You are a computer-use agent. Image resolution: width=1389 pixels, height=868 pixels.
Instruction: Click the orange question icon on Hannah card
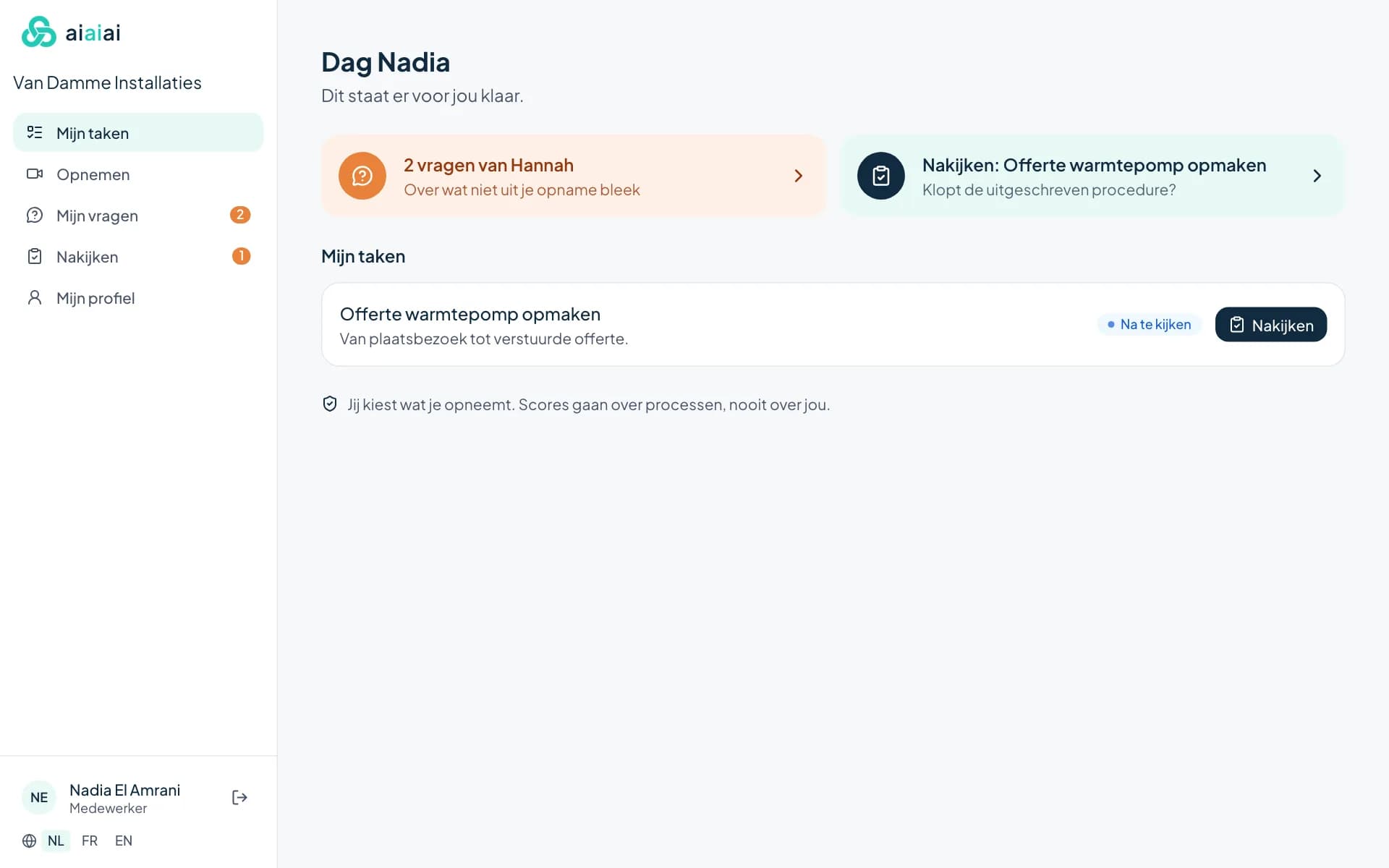pyautogui.click(x=362, y=176)
